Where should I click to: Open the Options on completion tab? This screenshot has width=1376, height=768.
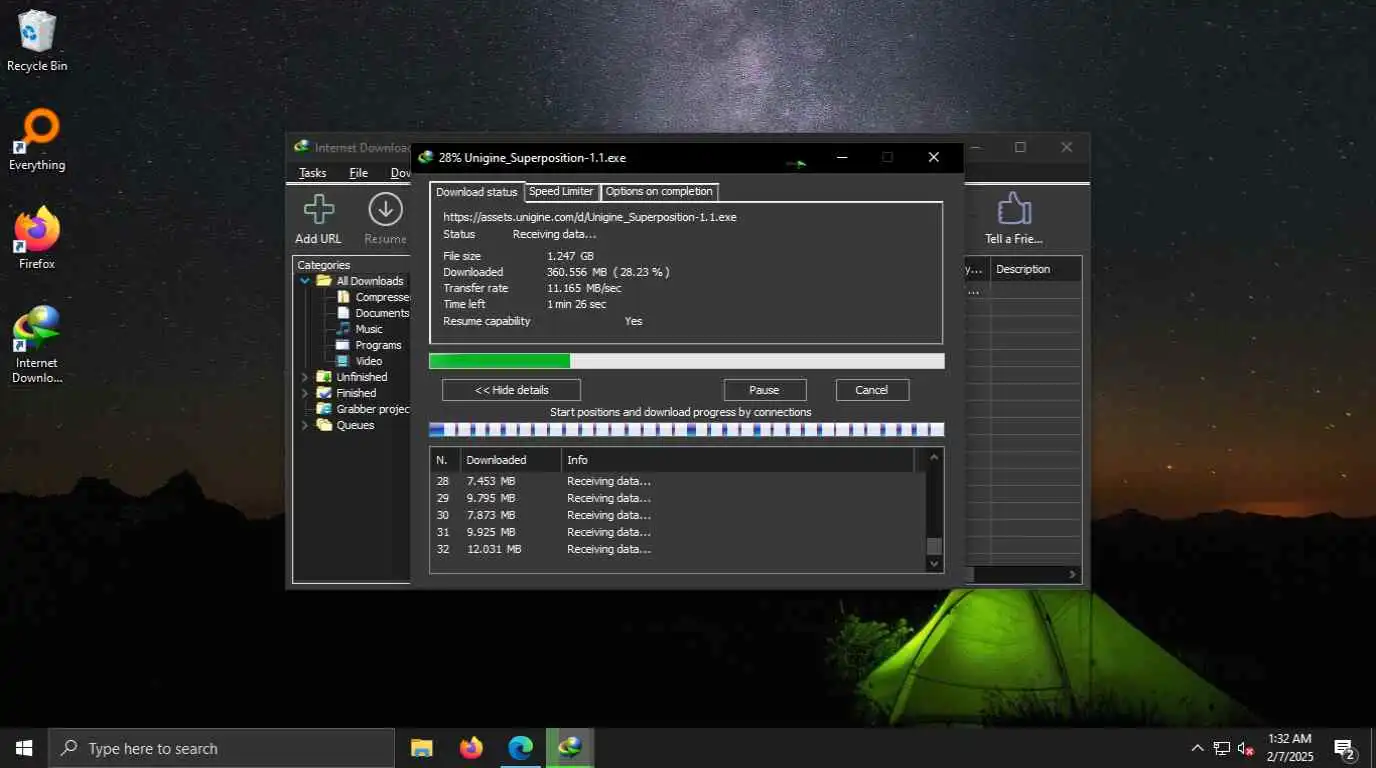[659, 191]
